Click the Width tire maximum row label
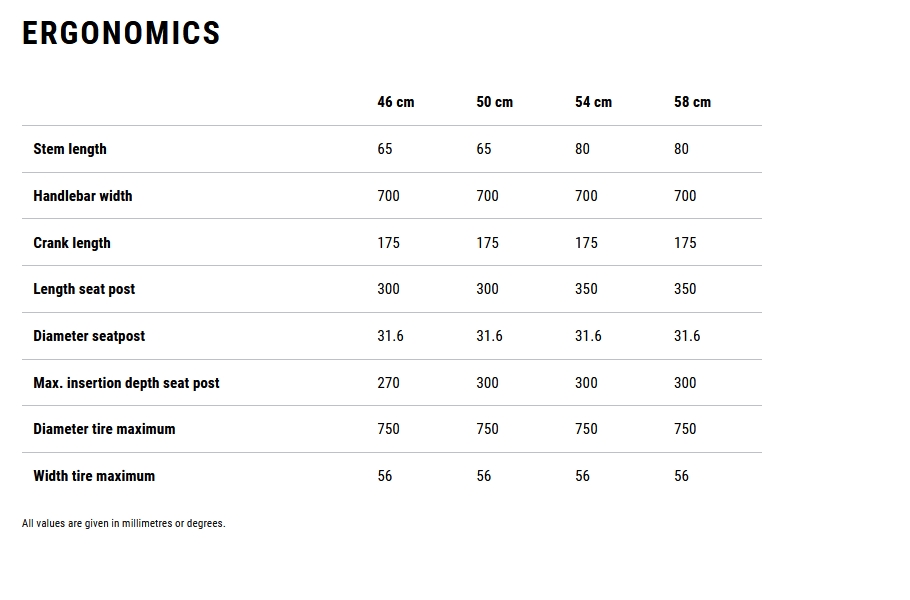 (94, 476)
